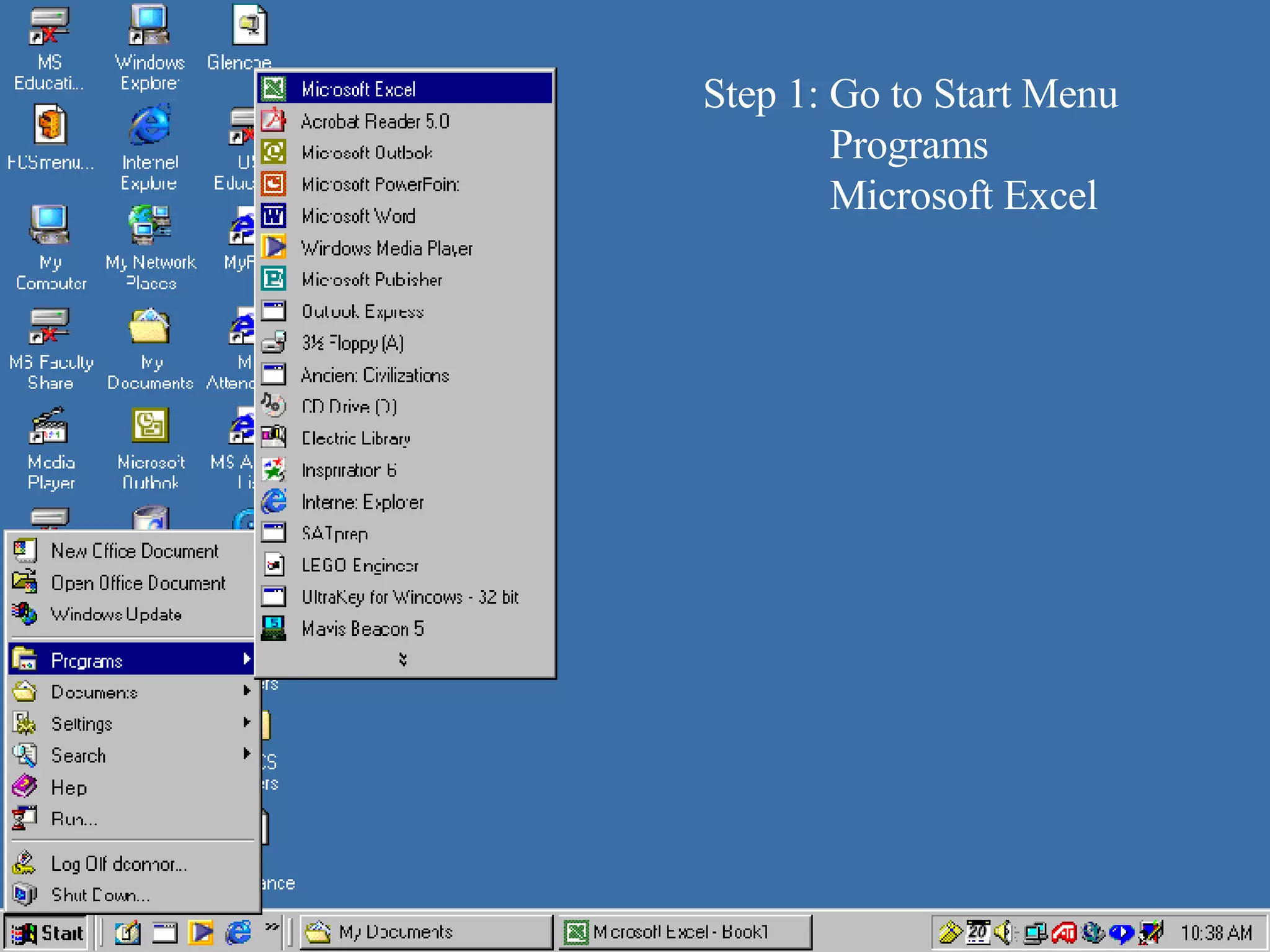The width and height of the screenshot is (1270, 952).
Task: Click the volume speaker tray icon
Action: click(1003, 932)
